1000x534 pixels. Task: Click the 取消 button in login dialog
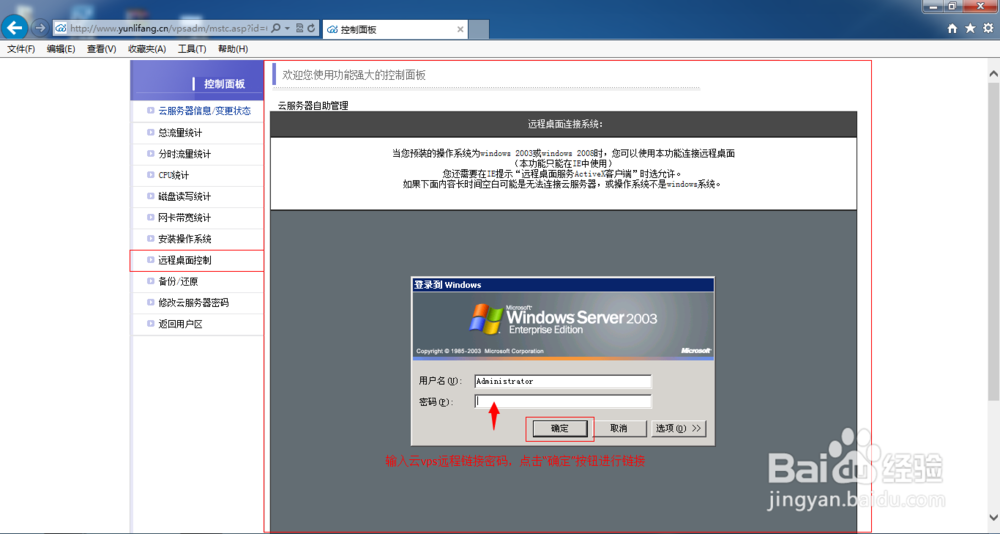click(x=619, y=428)
